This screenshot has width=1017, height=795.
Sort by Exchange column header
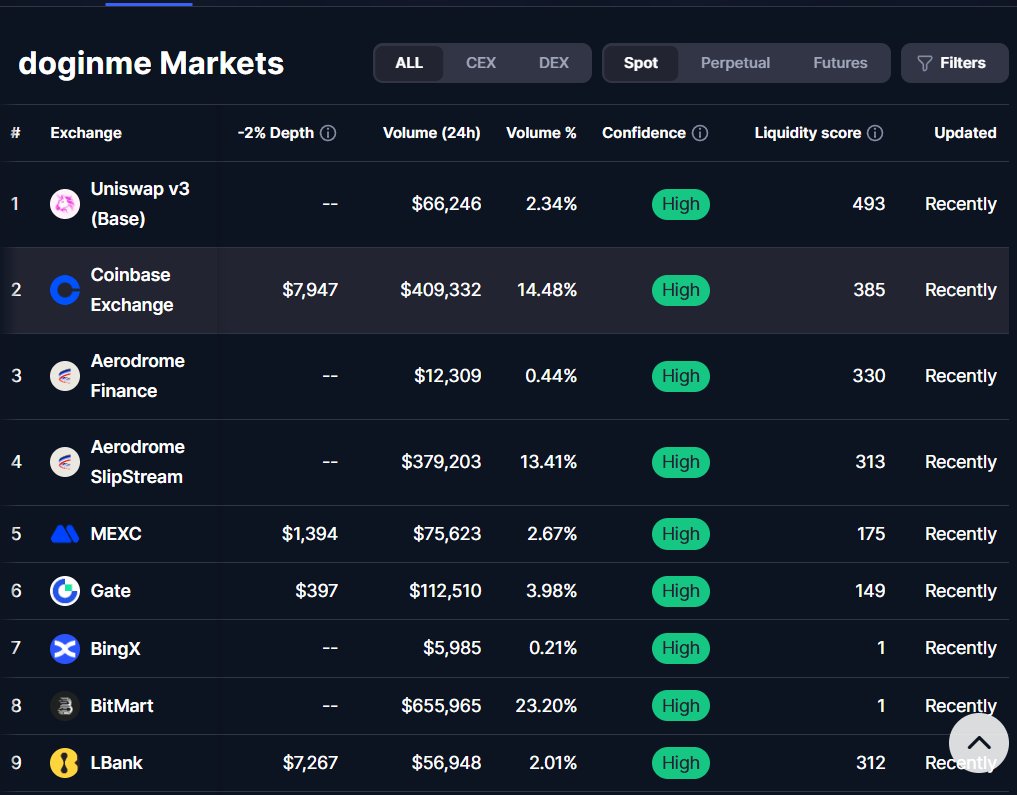pos(86,133)
